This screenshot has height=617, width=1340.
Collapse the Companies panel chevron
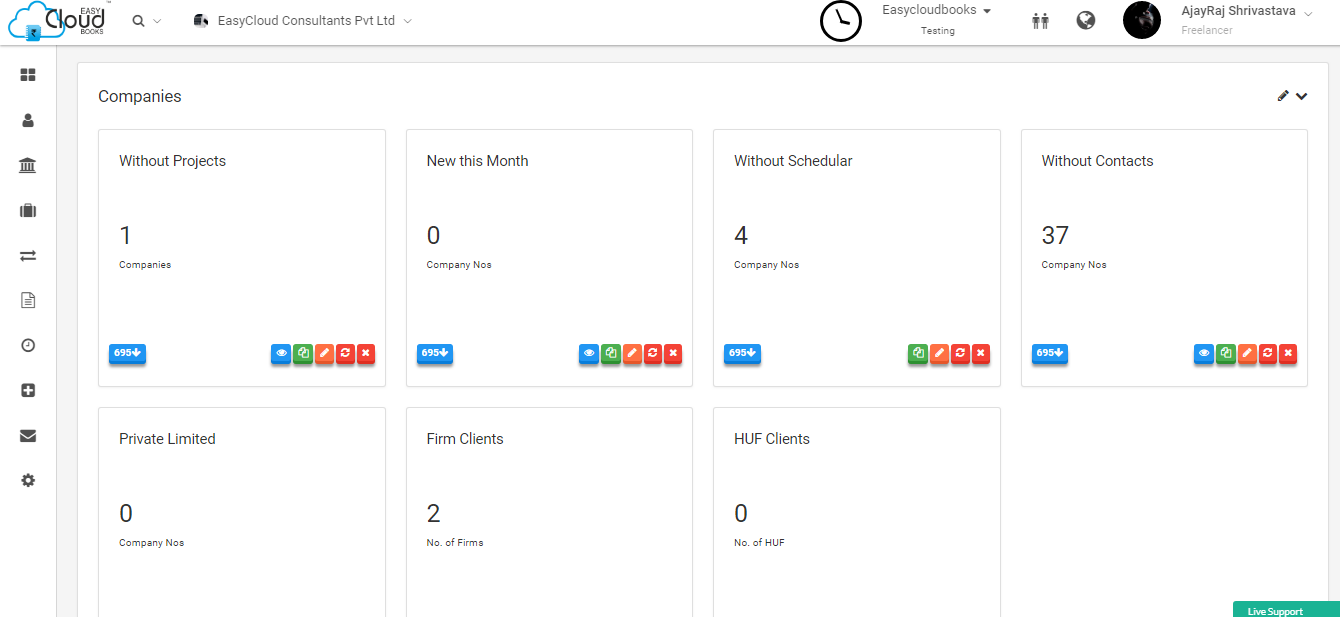pyautogui.click(x=1301, y=96)
